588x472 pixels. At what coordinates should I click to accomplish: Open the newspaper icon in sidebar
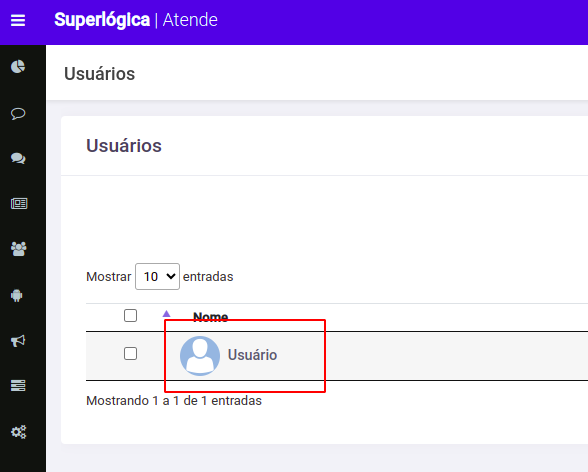tap(19, 204)
